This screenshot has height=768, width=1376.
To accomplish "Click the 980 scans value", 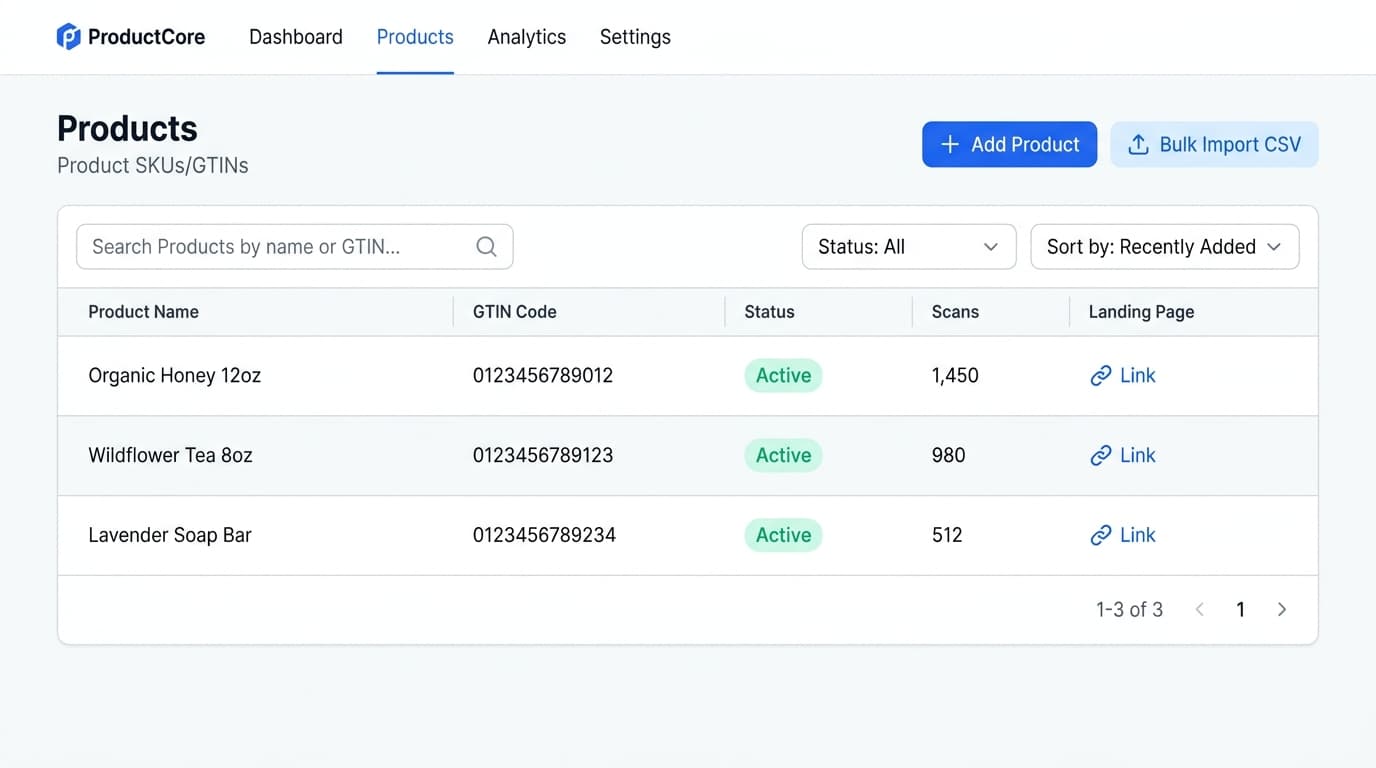I will 949,455.
